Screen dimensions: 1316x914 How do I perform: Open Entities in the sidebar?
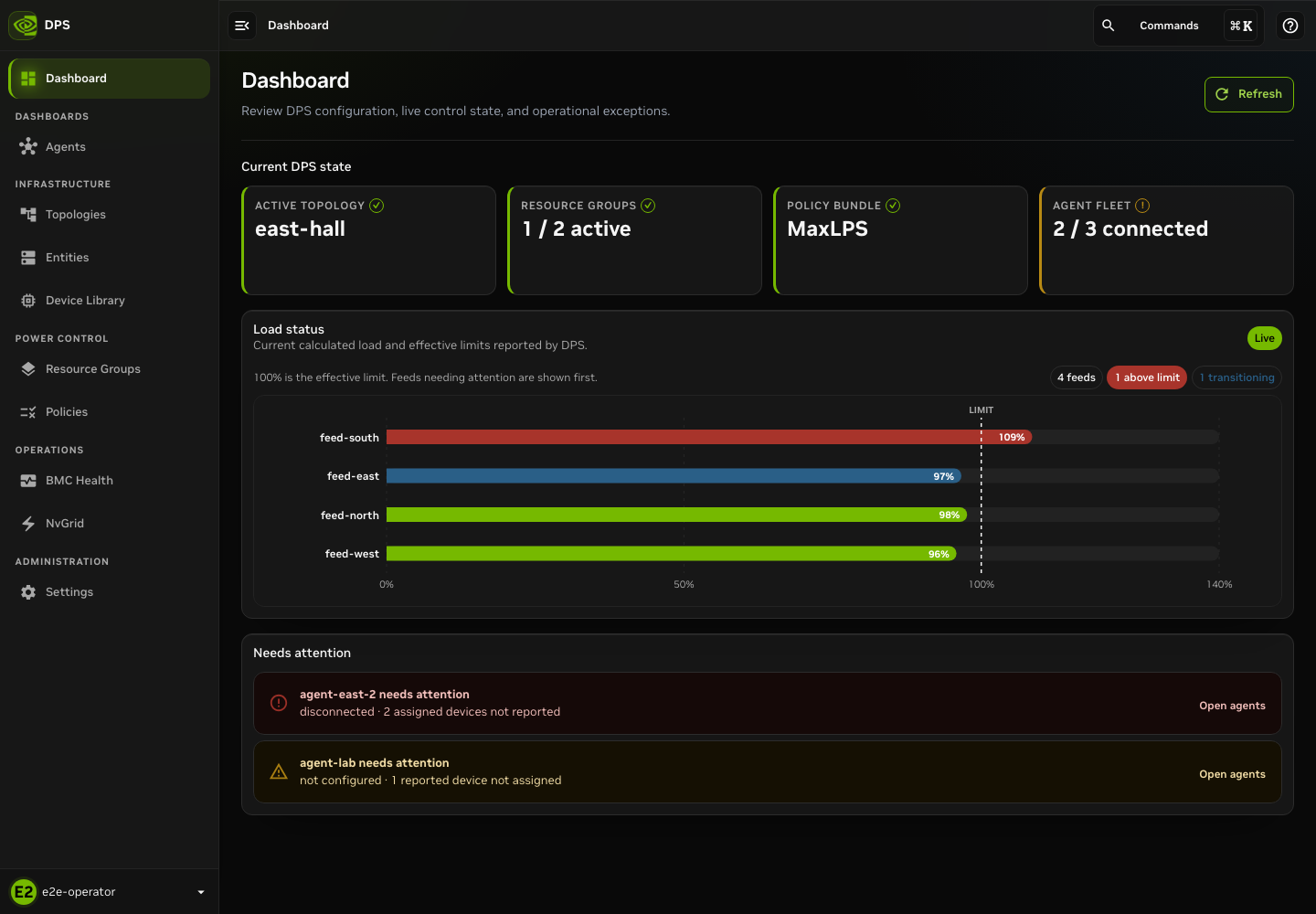tap(110, 258)
